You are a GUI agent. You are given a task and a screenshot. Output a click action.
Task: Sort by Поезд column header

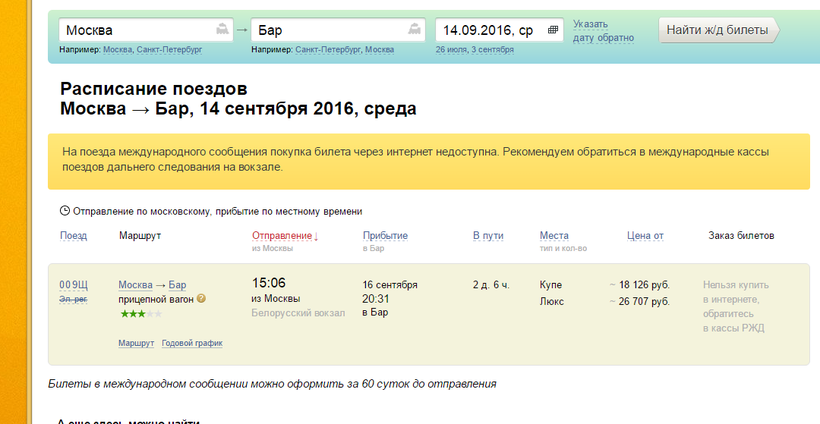coord(73,236)
